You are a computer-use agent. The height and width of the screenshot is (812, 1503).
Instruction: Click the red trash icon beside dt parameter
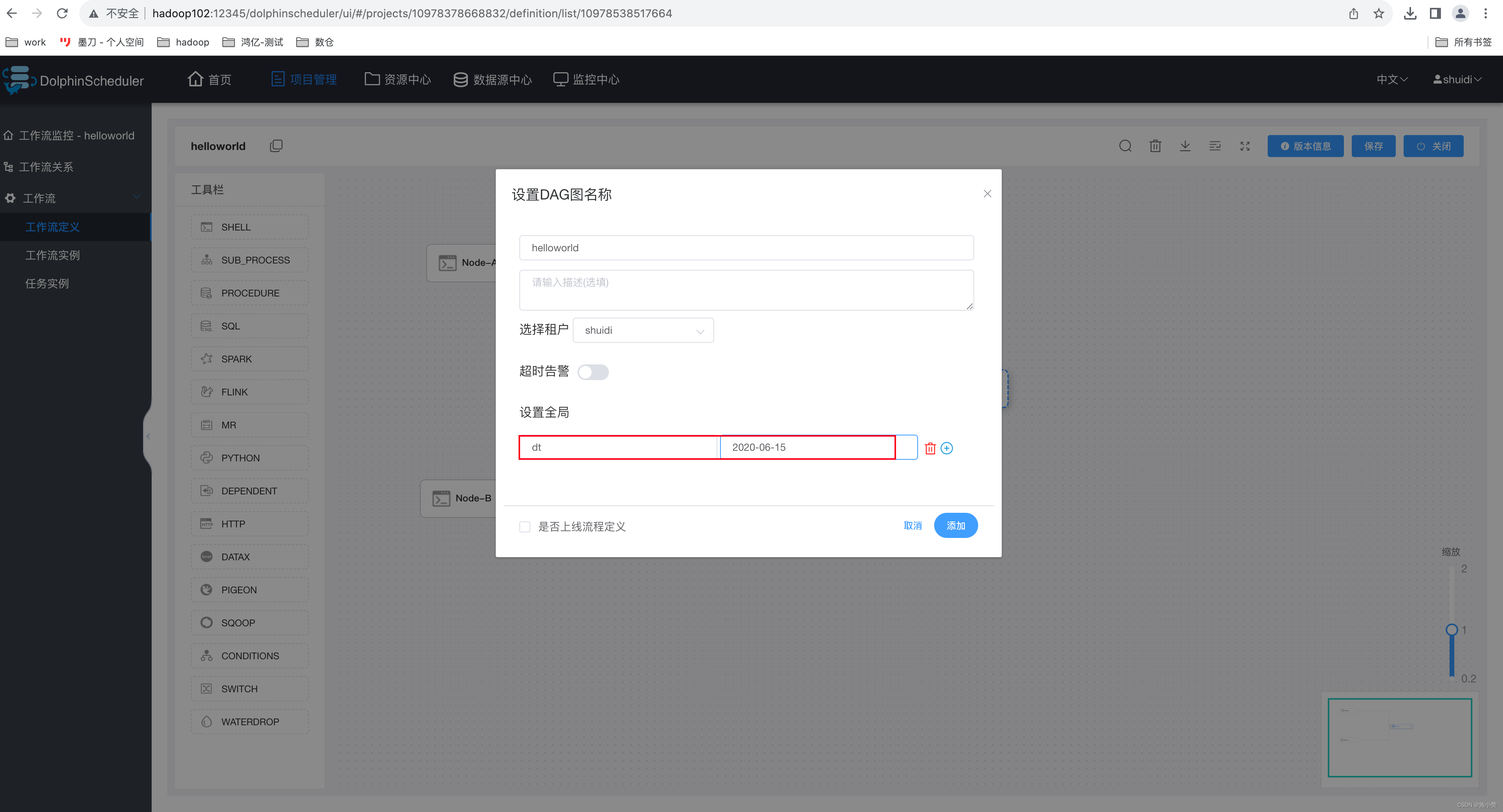(x=930, y=448)
